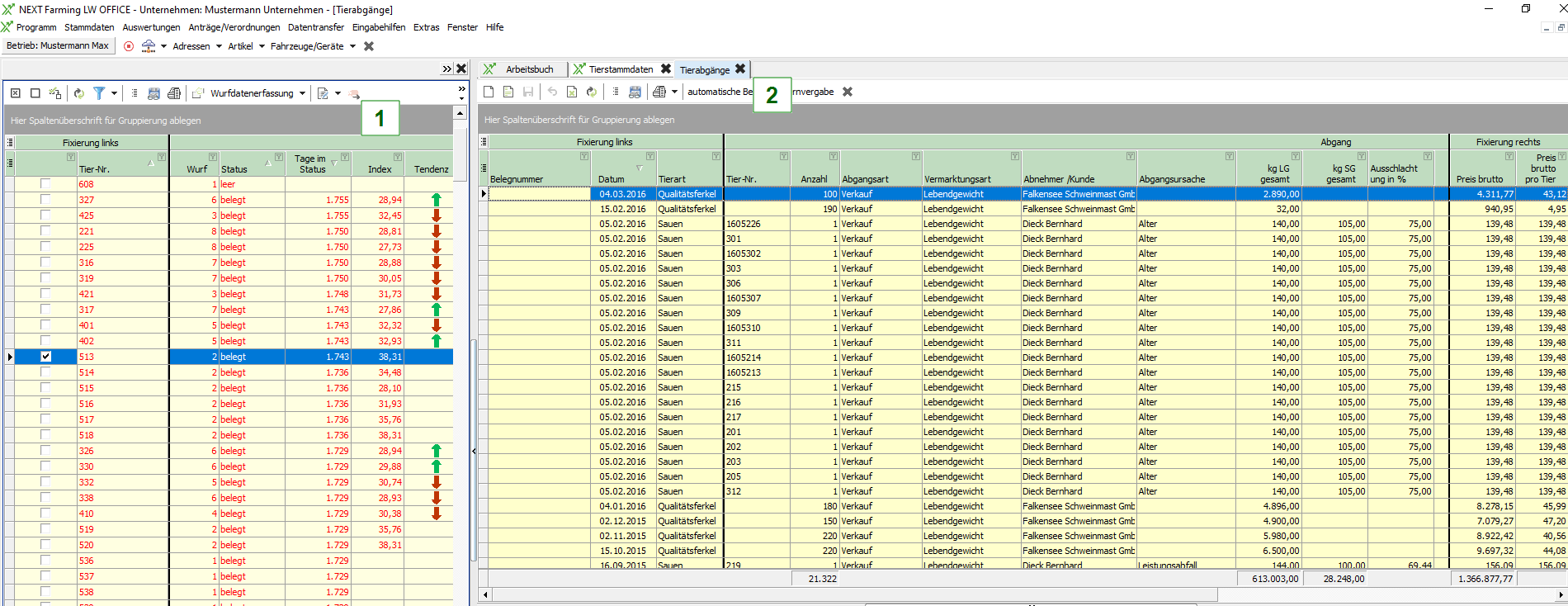Tick the checkbox for animal 520
This screenshot has width=1568, height=606.
click(45, 545)
